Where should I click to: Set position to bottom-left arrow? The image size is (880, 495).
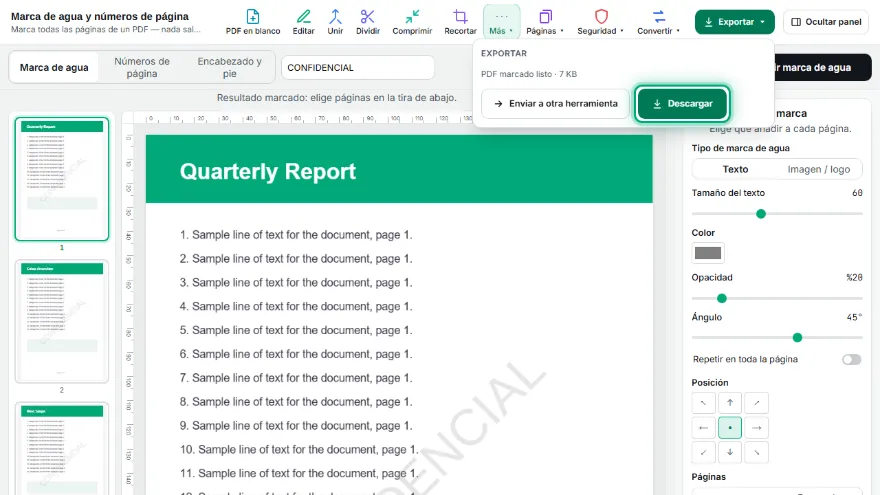pos(703,452)
